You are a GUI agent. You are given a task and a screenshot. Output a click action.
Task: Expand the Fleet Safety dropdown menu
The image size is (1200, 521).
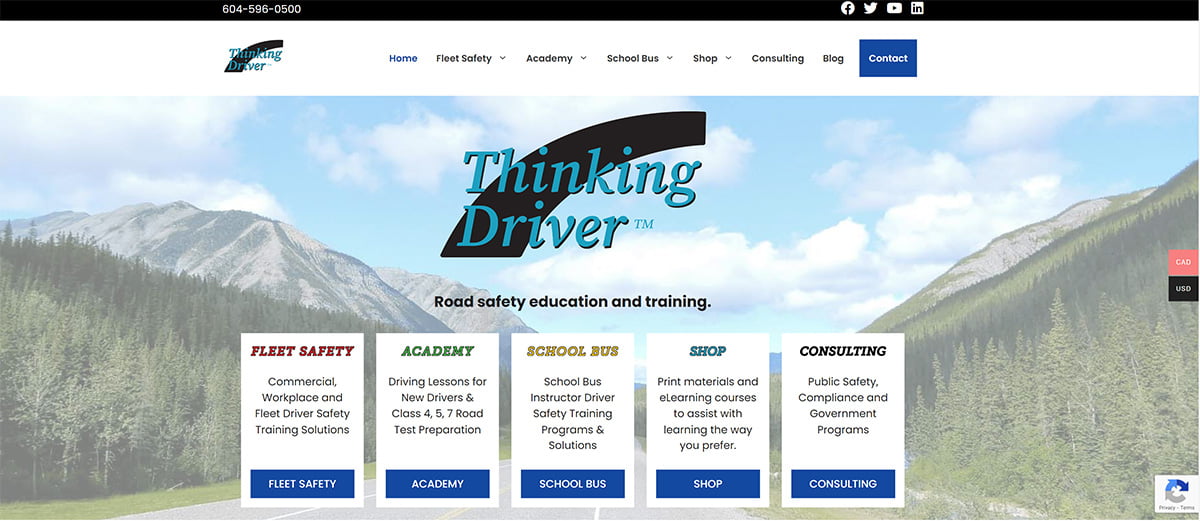pos(471,58)
